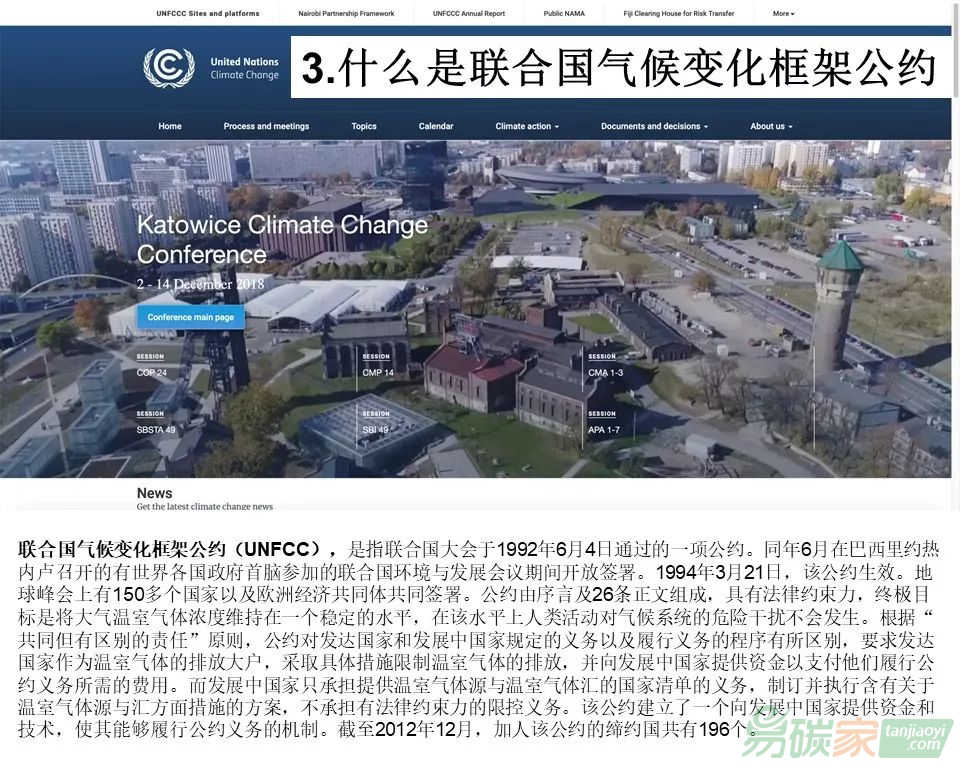Open Fiji Clearing House for Risk Transfer
This screenshot has height=768, width=960.
click(x=677, y=14)
